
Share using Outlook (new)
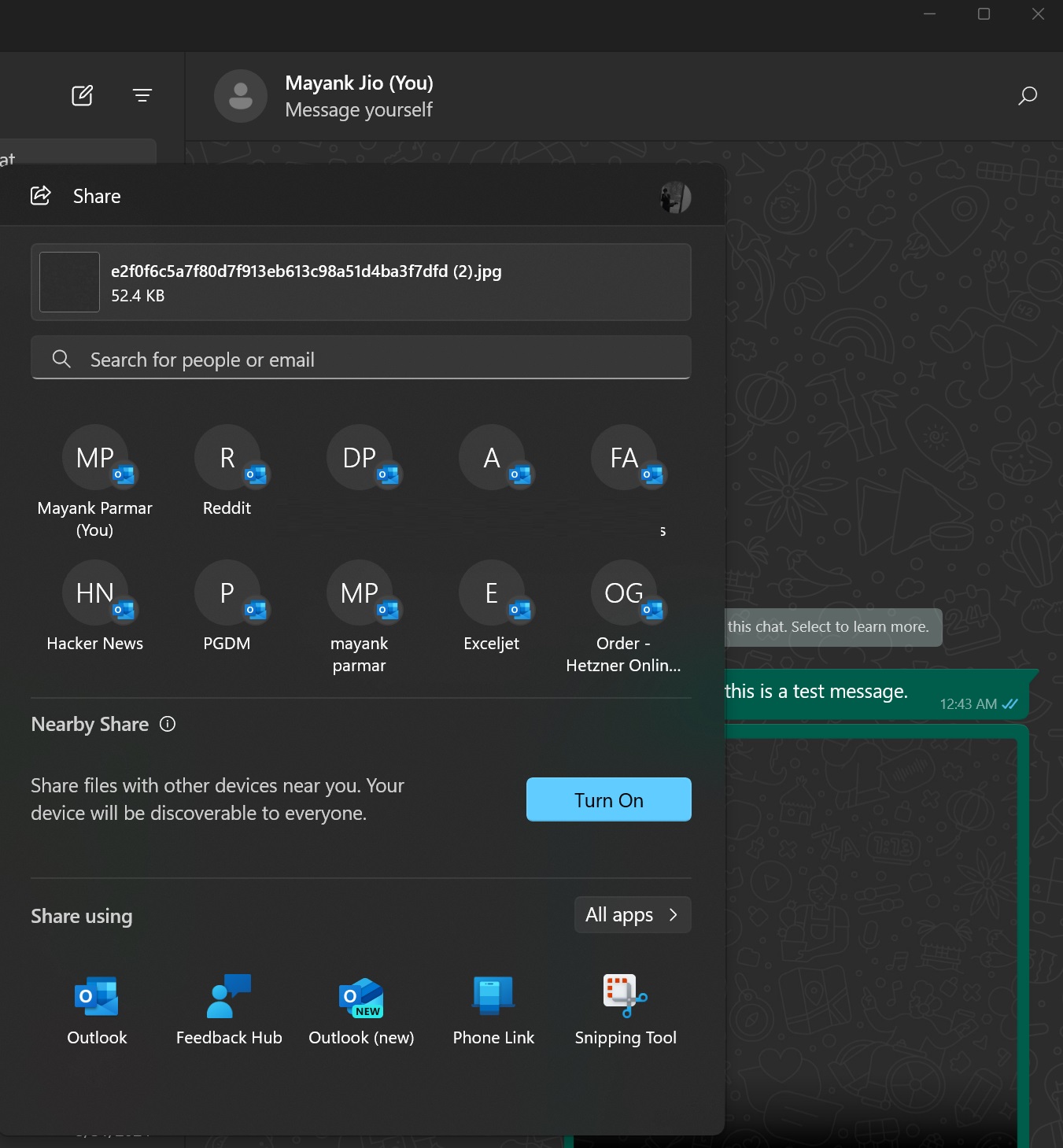pos(361,1010)
